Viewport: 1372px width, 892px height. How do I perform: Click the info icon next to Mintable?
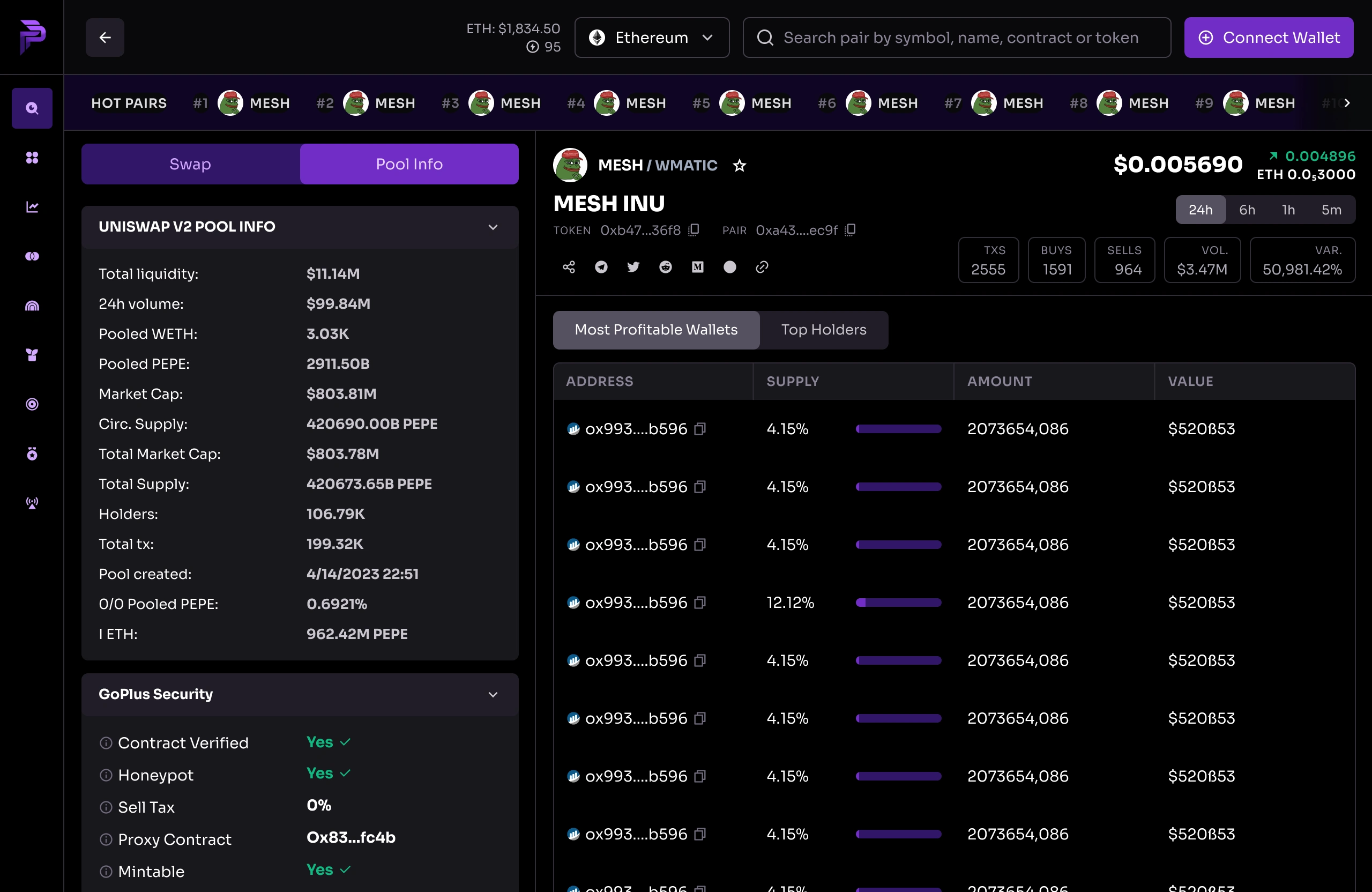(x=106, y=871)
